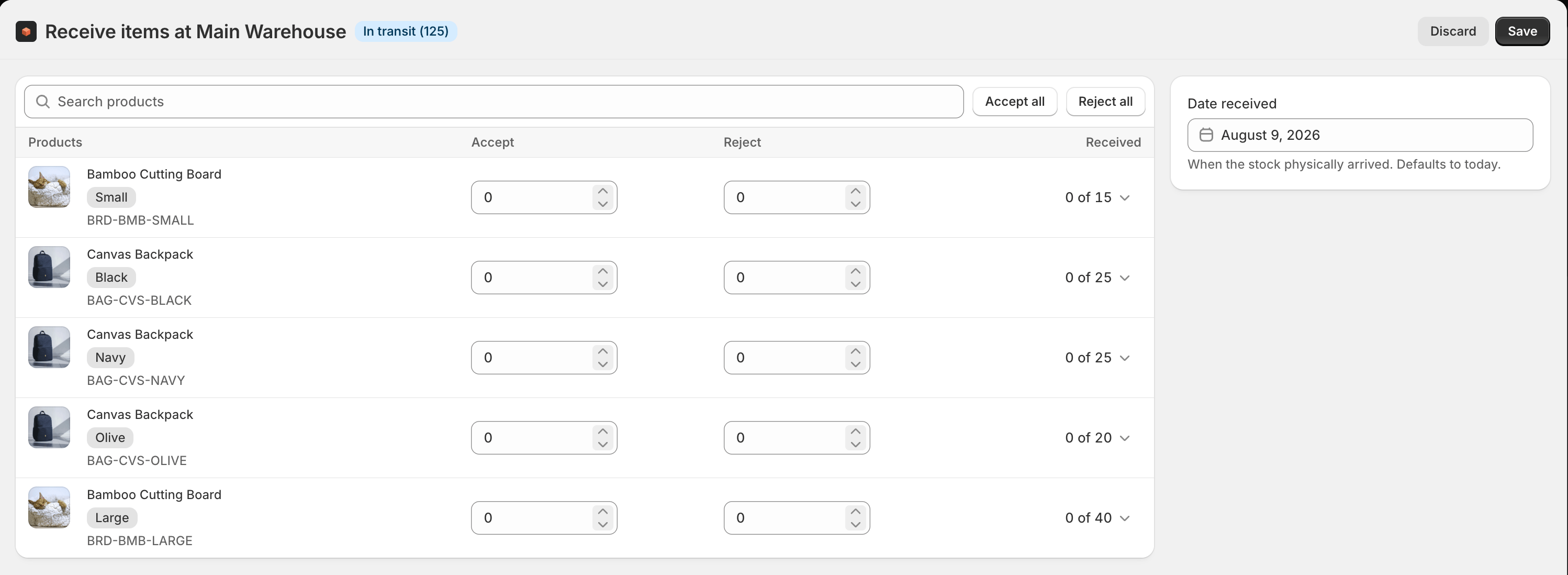Viewport: 1568px width, 575px height.
Task: Click the Black variant tag
Action: [111, 278]
